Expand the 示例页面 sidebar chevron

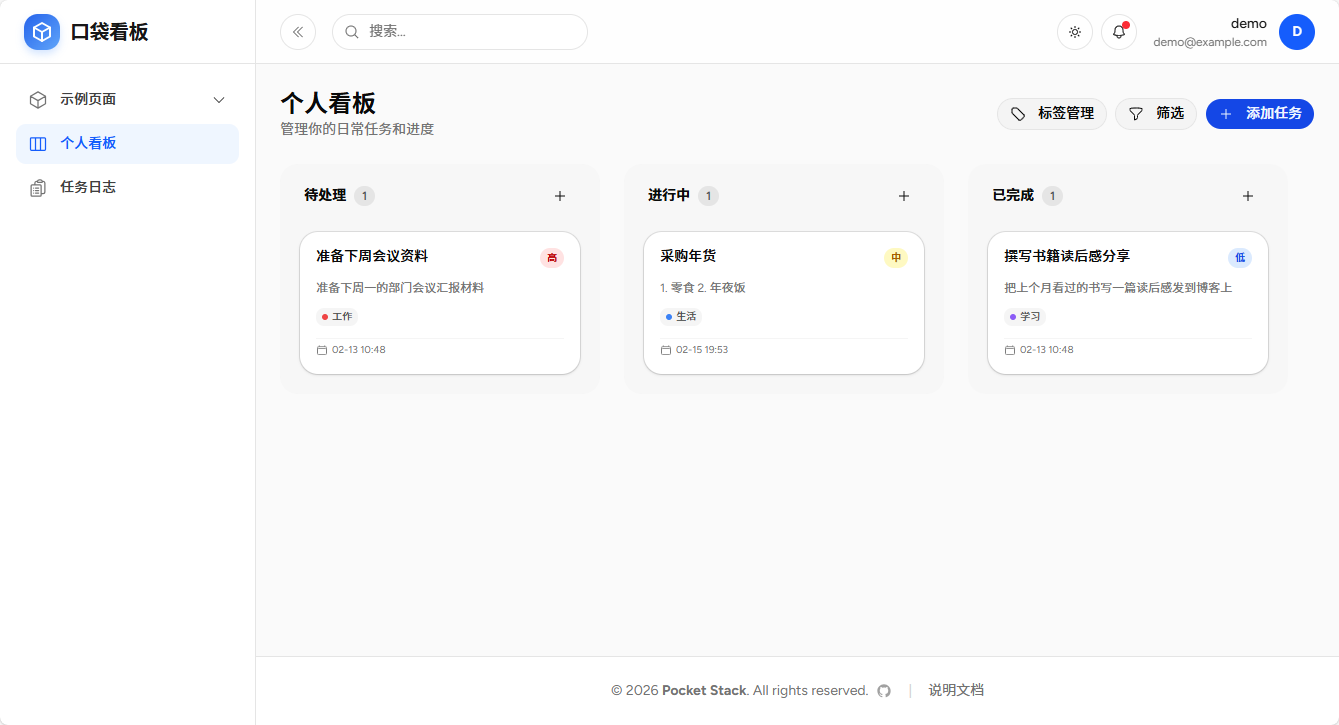point(219,100)
